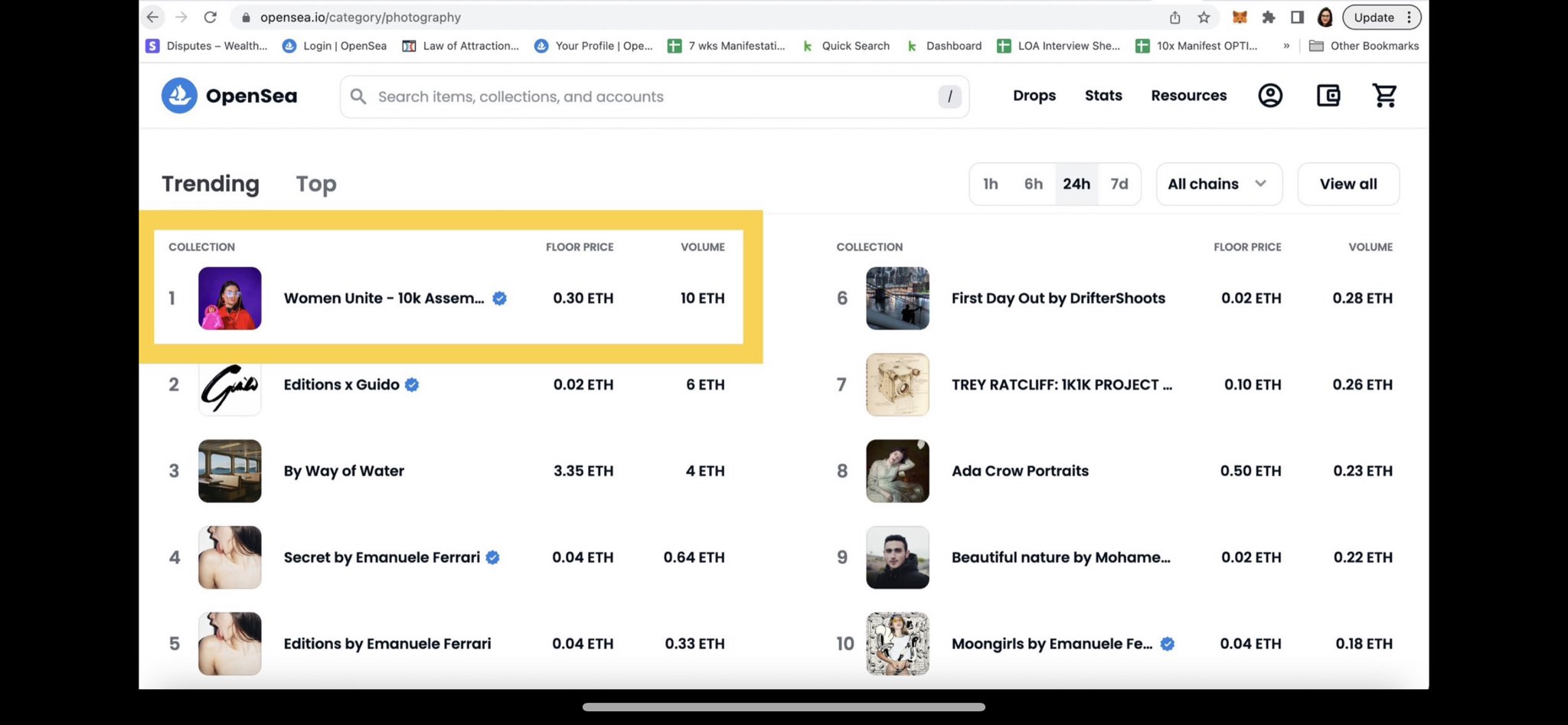Click the share icon in address bar
This screenshot has width=1568, height=725.
(x=1174, y=18)
